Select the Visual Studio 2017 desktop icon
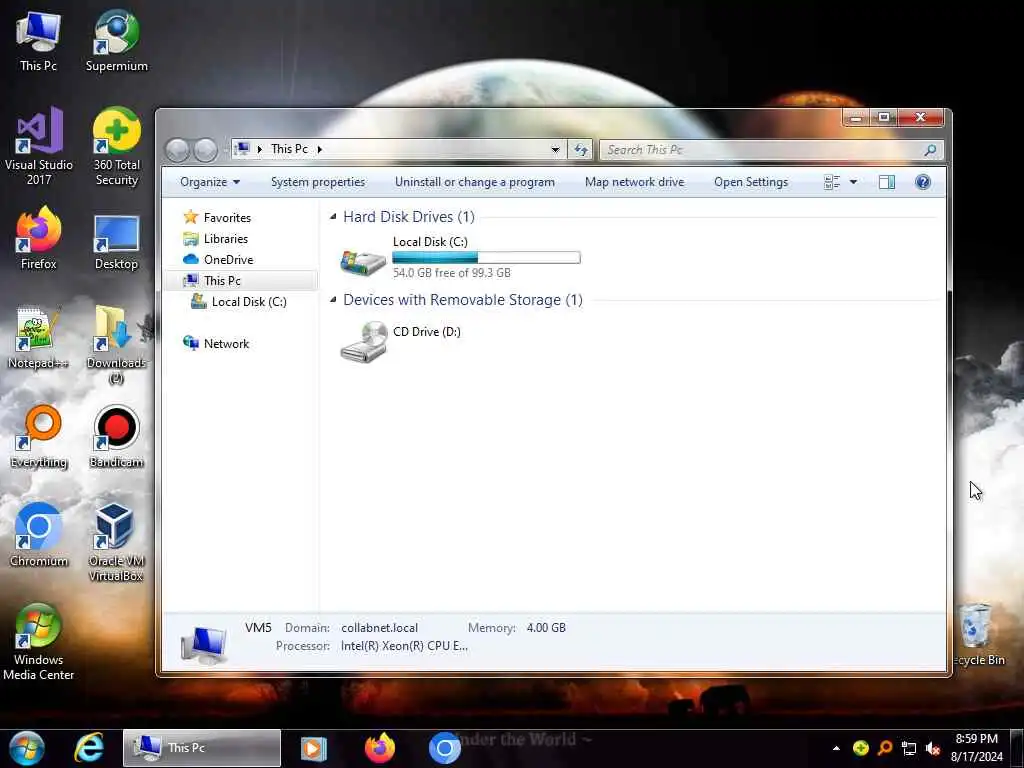Viewport: 1024px width, 768px height. pyautogui.click(x=39, y=146)
